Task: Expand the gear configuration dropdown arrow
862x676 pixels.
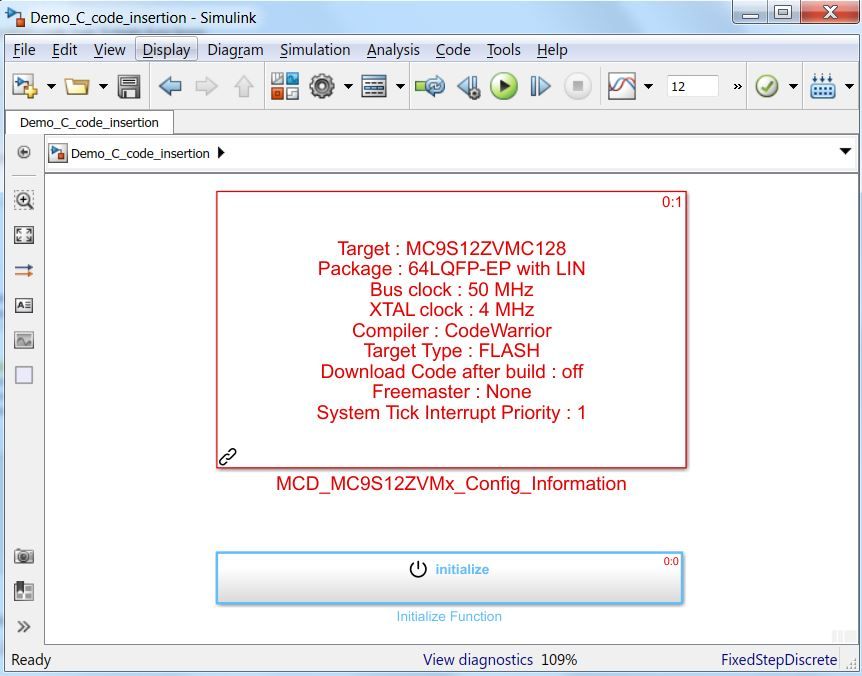Action: pyautogui.click(x=348, y=86)
